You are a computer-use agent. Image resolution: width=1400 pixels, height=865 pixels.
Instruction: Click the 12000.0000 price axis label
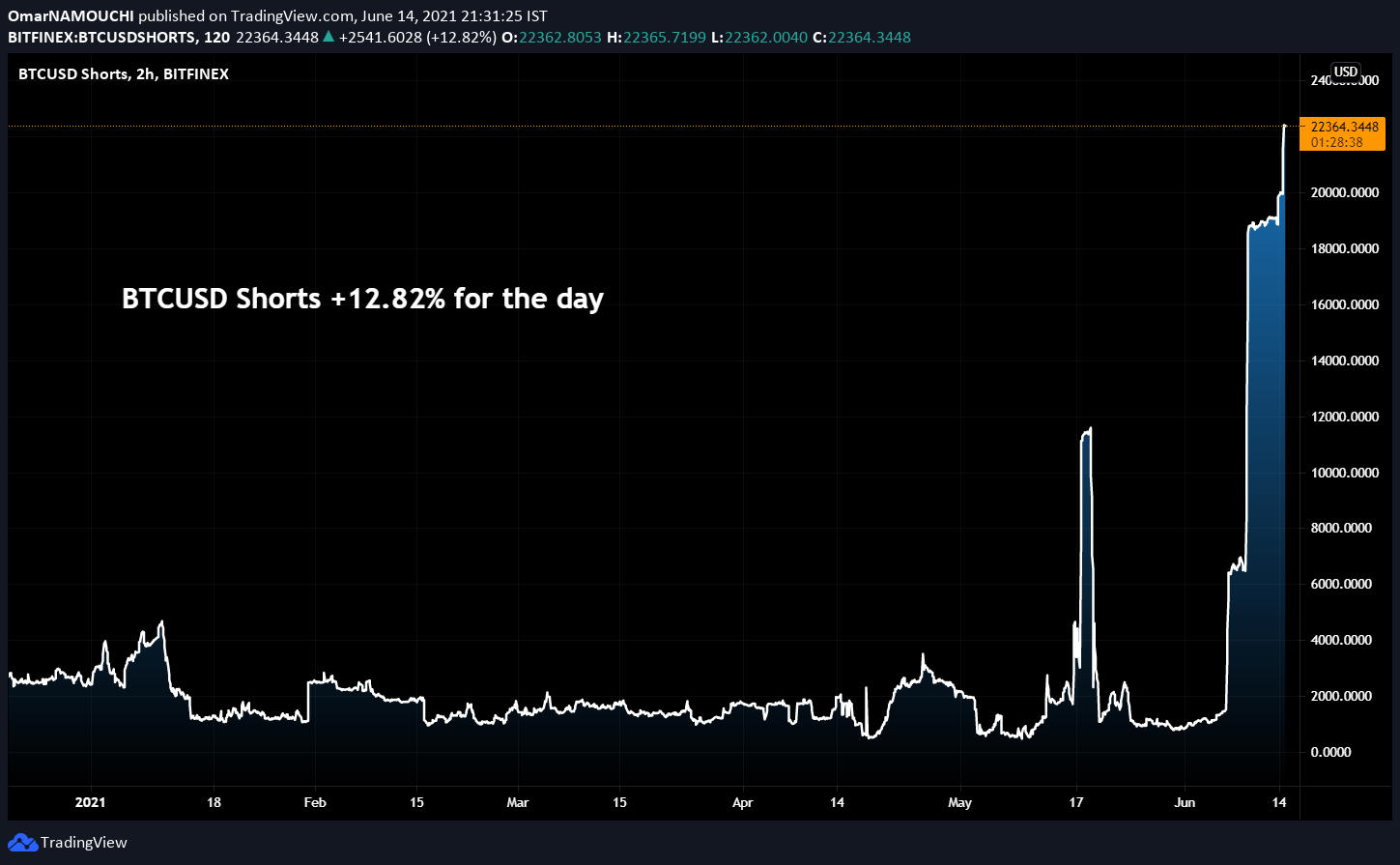click(x=1344, y=418)
